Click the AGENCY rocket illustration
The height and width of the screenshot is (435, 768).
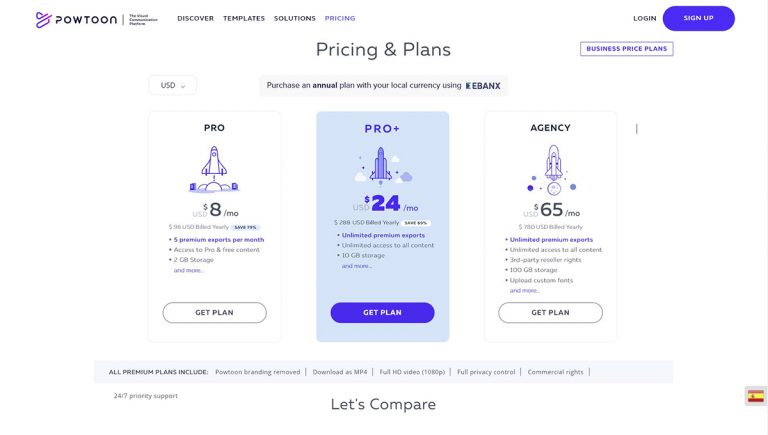point(552,168)
